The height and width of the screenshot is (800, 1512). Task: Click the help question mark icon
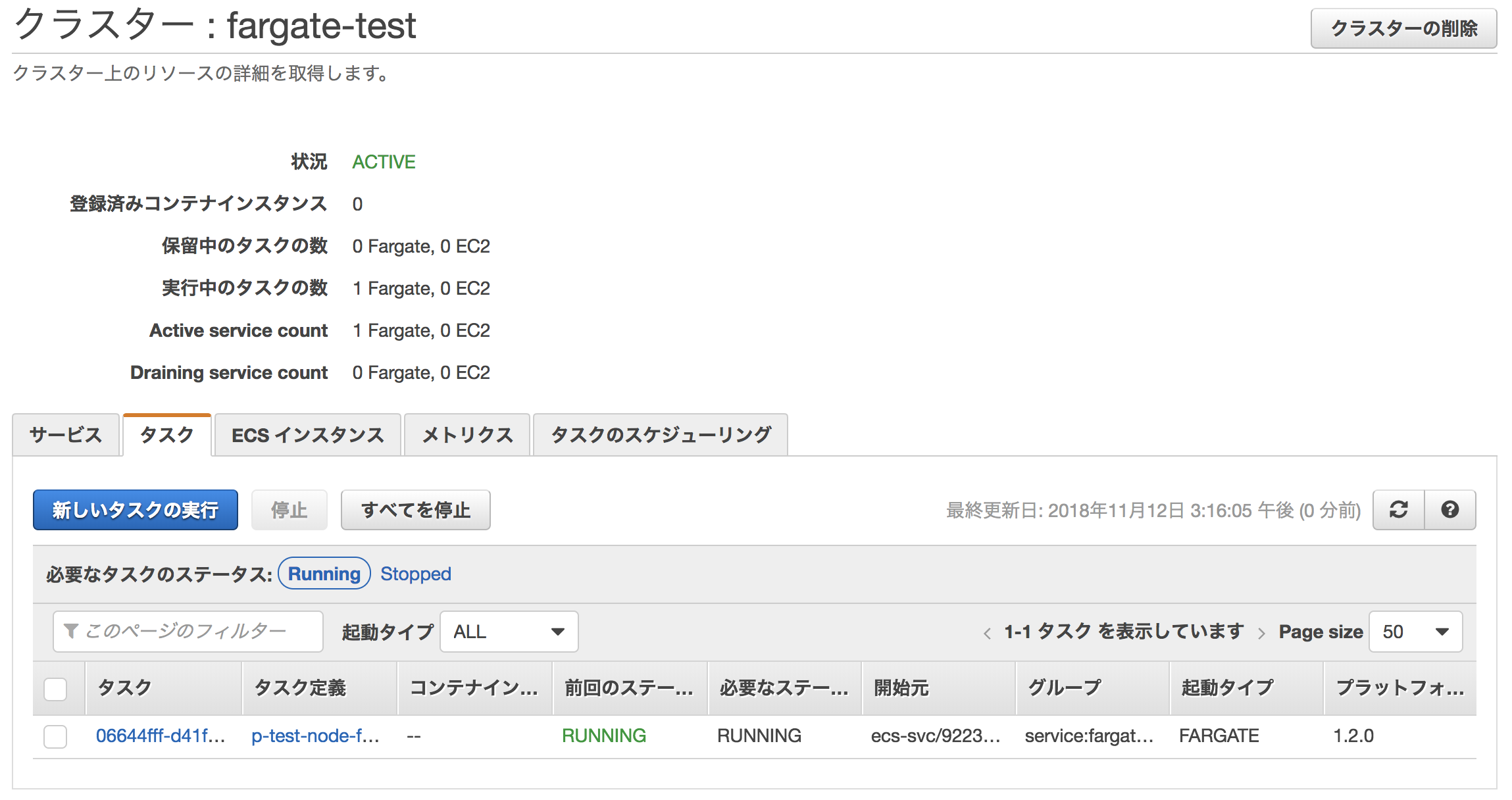click(x=1449, y=510)
